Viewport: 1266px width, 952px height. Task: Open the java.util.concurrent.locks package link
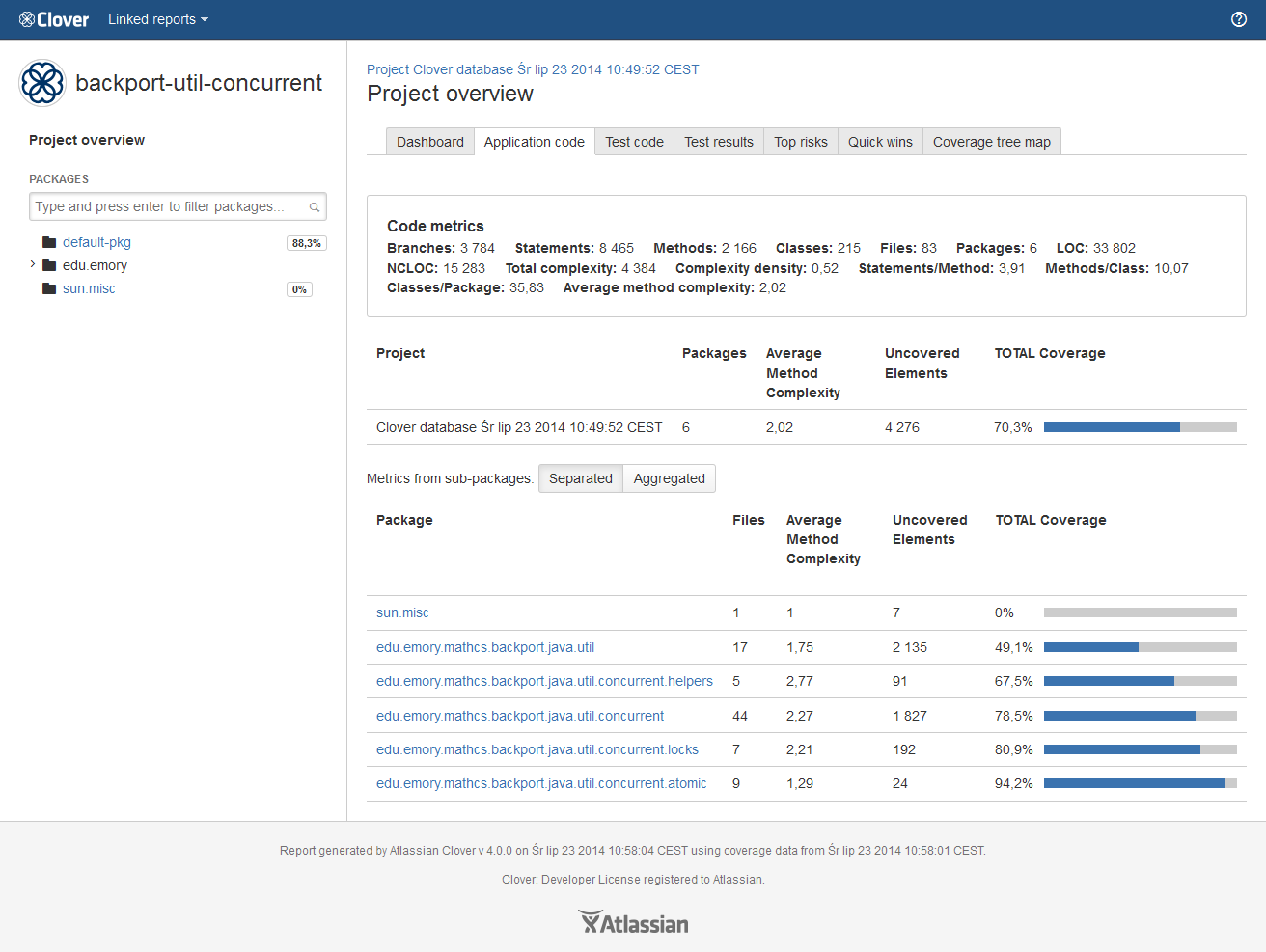point(537,749)
